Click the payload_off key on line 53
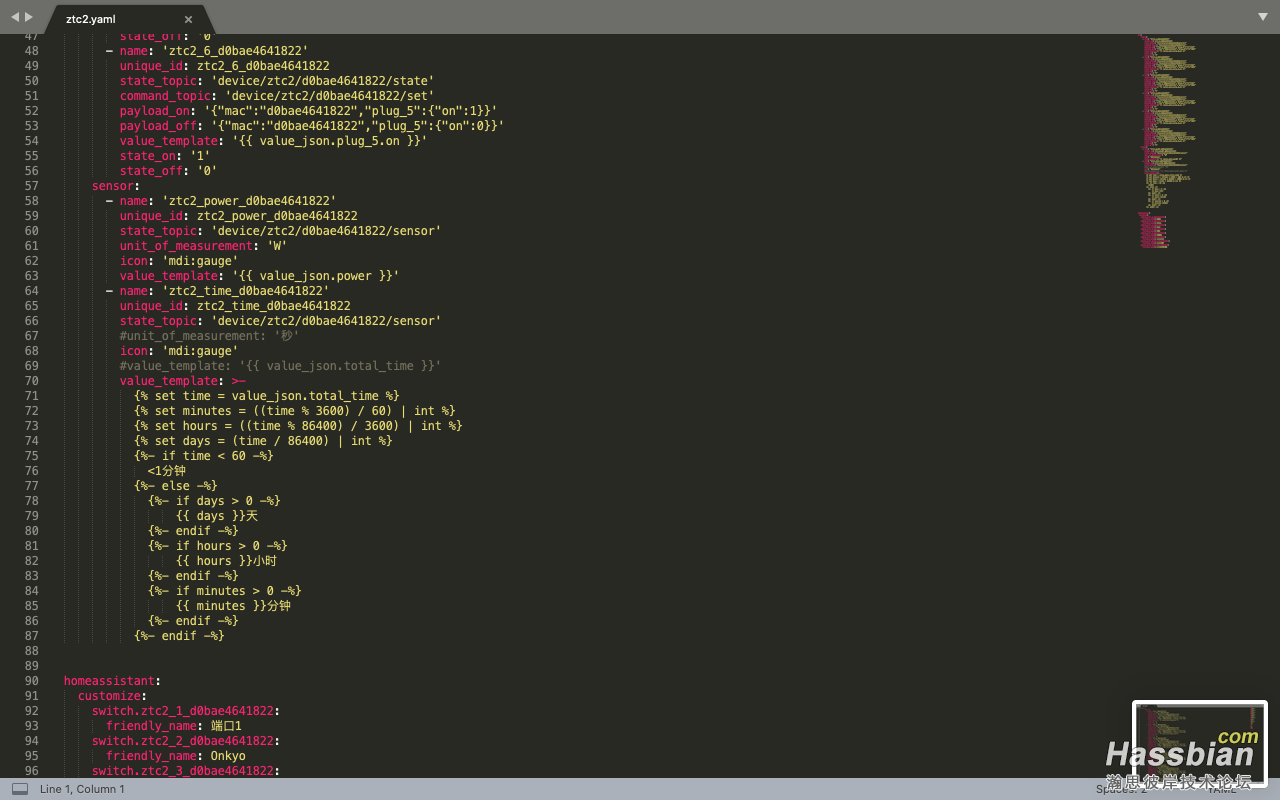 [162, 126]
